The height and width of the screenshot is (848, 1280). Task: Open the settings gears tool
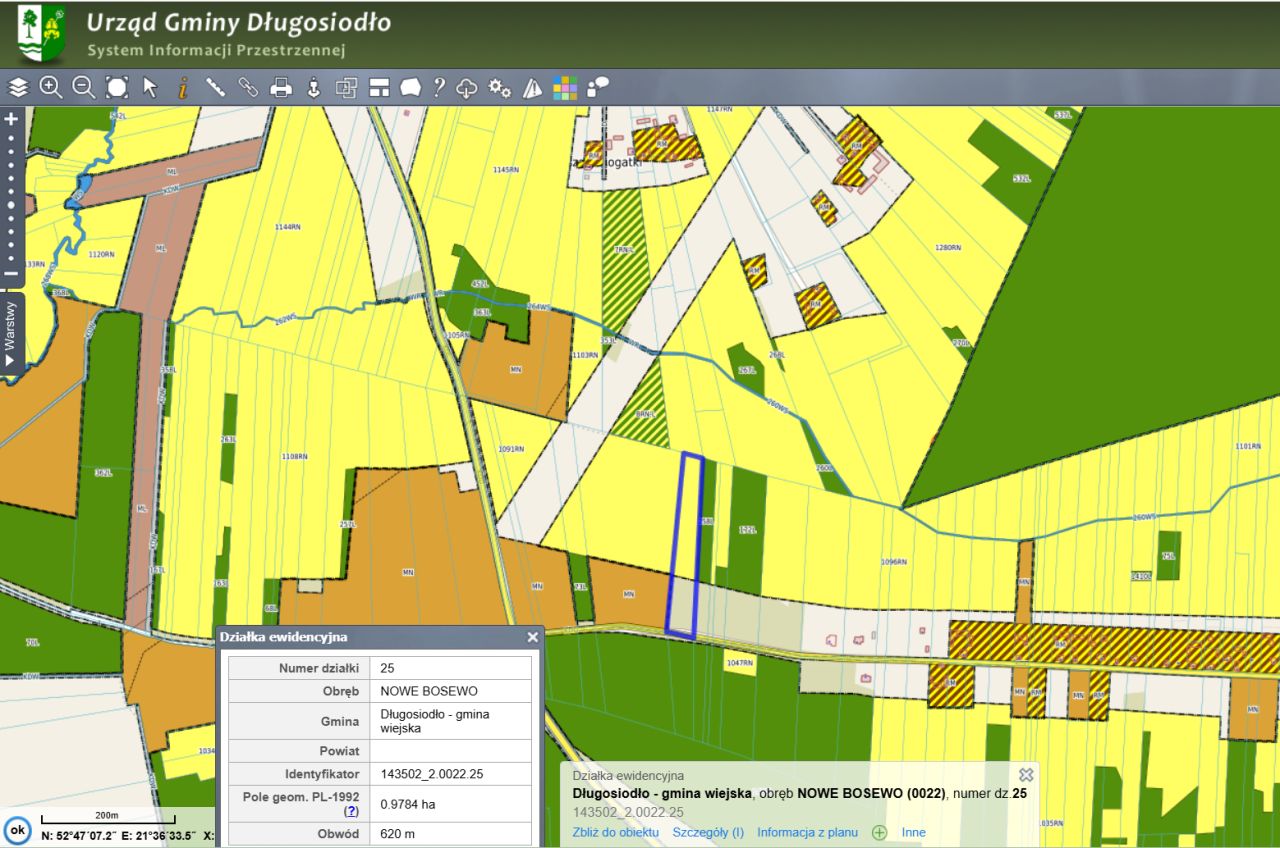499,88
